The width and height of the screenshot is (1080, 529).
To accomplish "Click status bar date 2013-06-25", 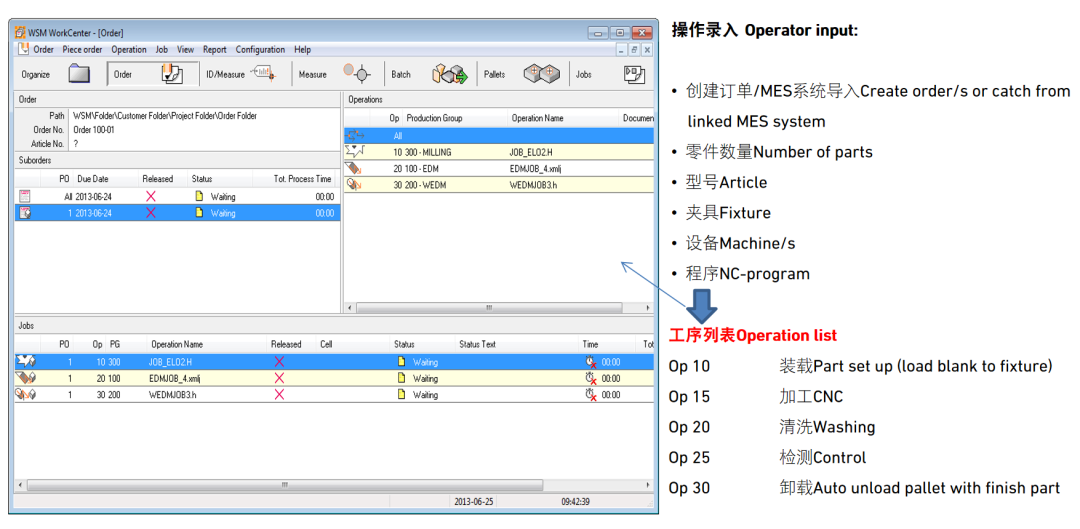I will pos(474,501).
